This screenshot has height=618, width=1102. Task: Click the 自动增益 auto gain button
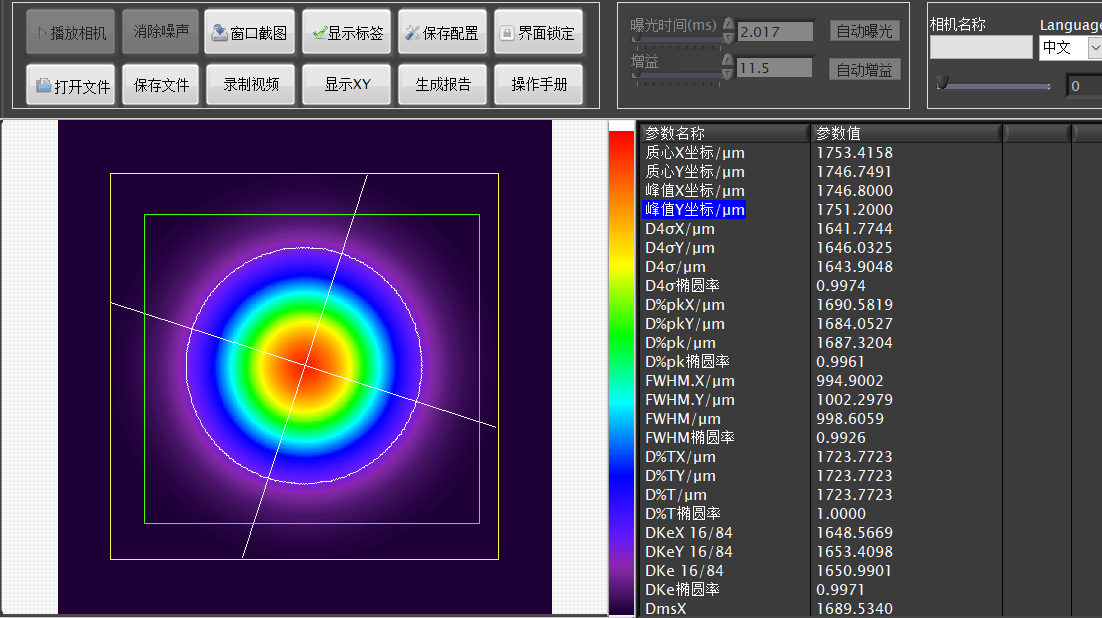click(x=865, y=70)
